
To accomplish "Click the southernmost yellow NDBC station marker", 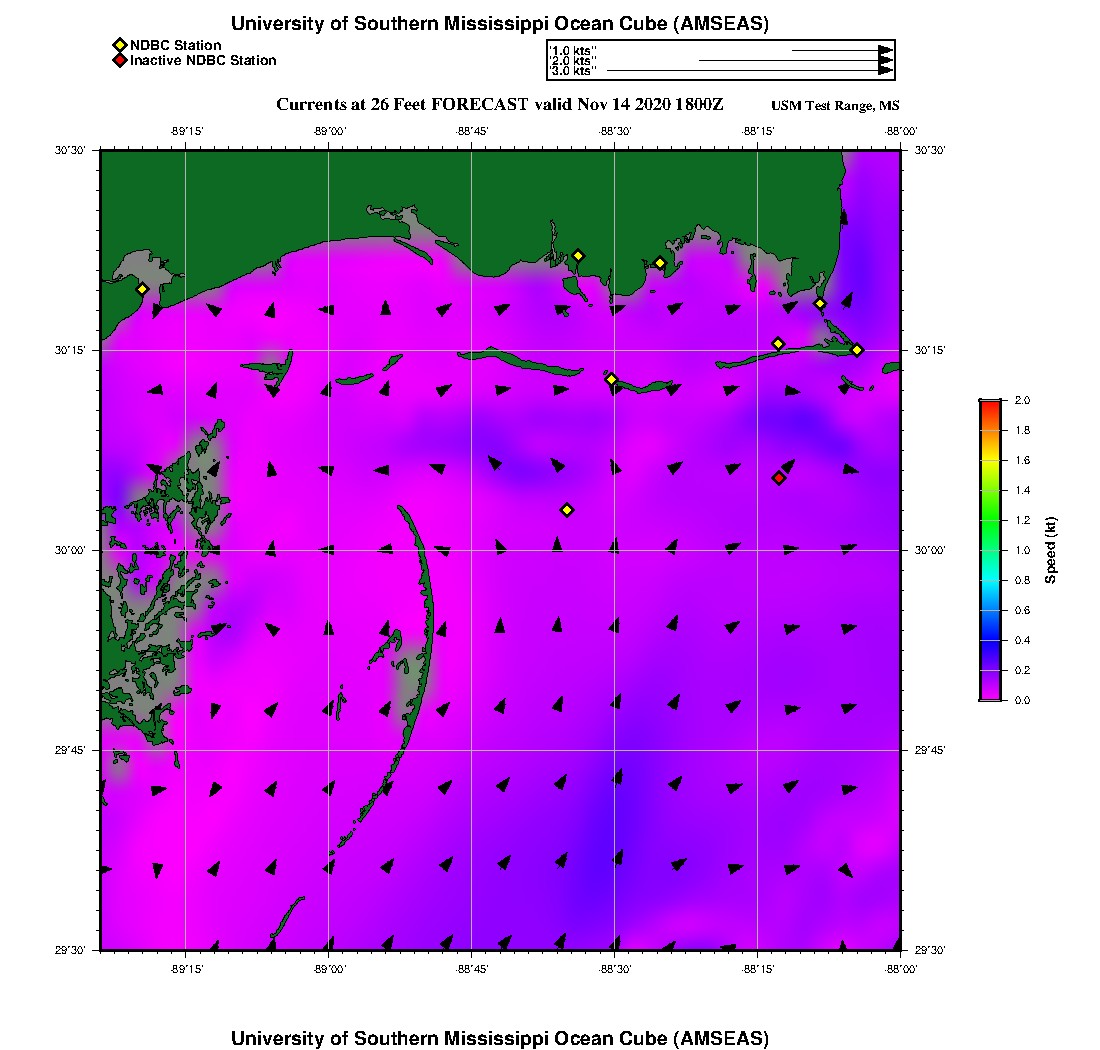I will click(x=567, y=510).
